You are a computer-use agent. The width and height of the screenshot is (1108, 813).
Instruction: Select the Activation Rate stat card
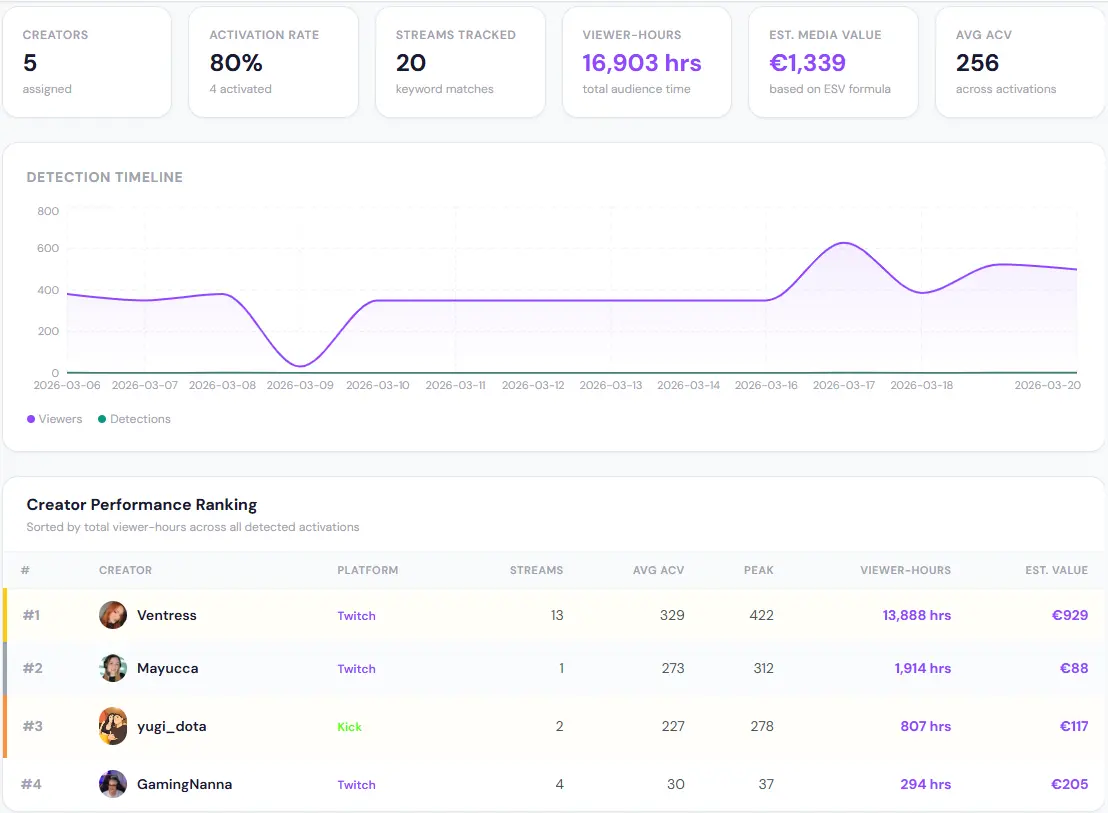[x=273, y=62]
